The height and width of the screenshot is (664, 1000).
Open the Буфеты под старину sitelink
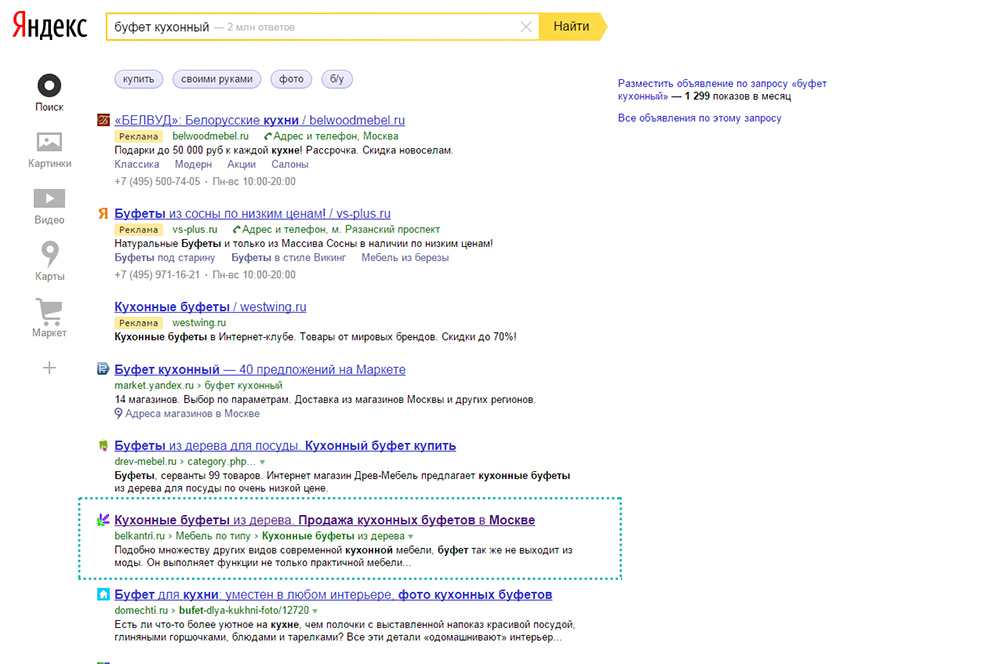click(165, 258)
